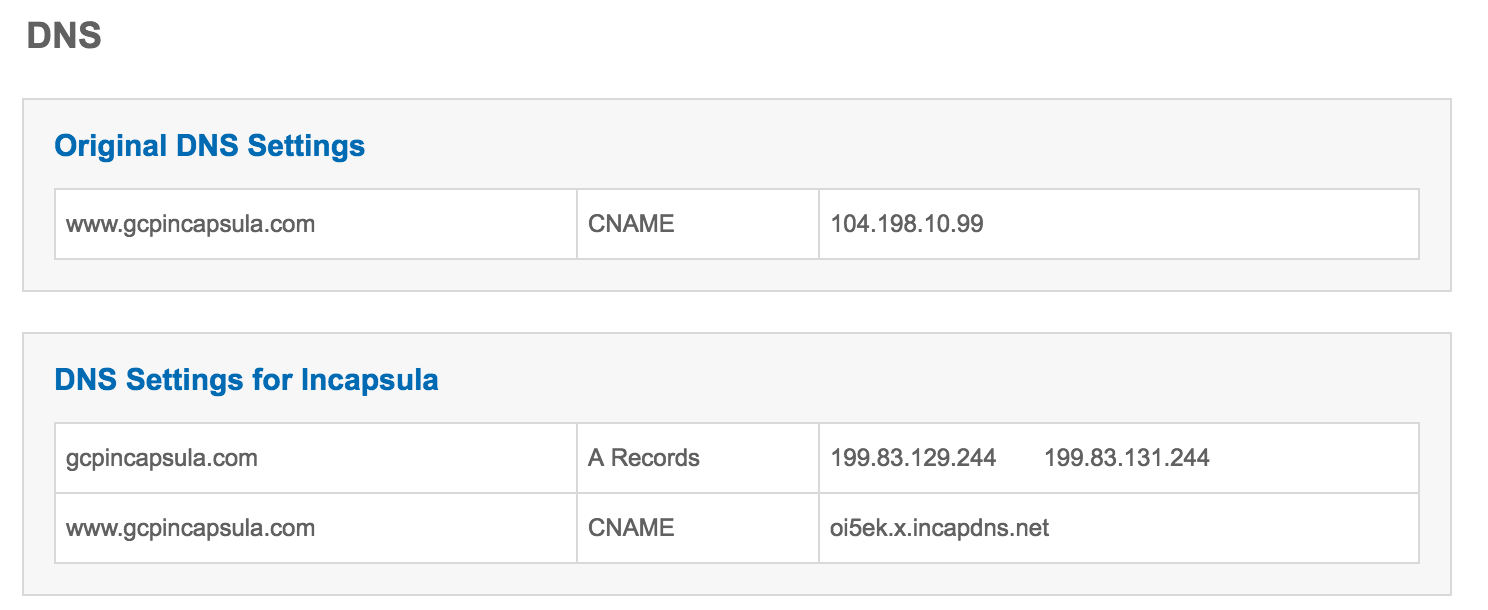Click www.gcpincapsula.com under Original DNS Settings

point(190,224)
